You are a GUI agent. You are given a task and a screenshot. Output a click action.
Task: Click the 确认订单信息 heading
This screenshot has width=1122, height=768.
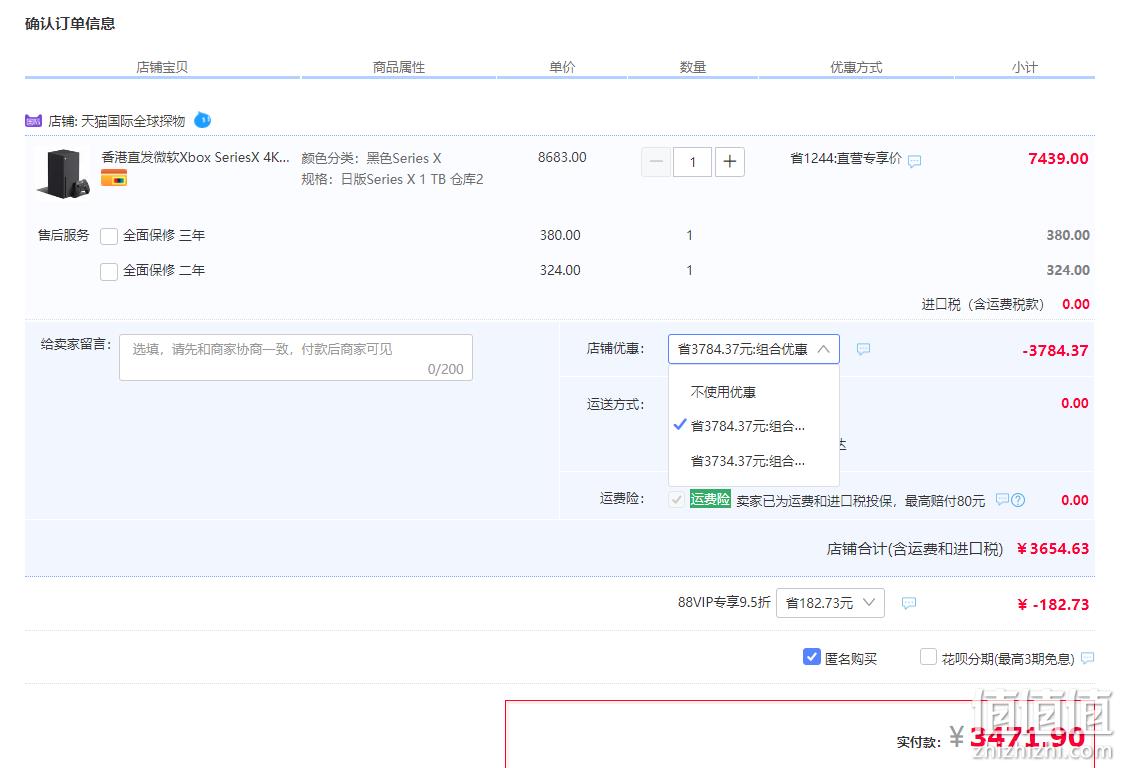click(x=70, y=24)
